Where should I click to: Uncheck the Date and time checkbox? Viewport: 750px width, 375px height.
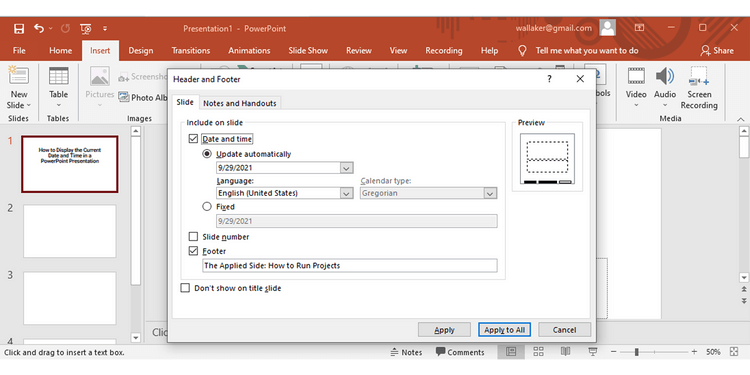coord(193,139)
